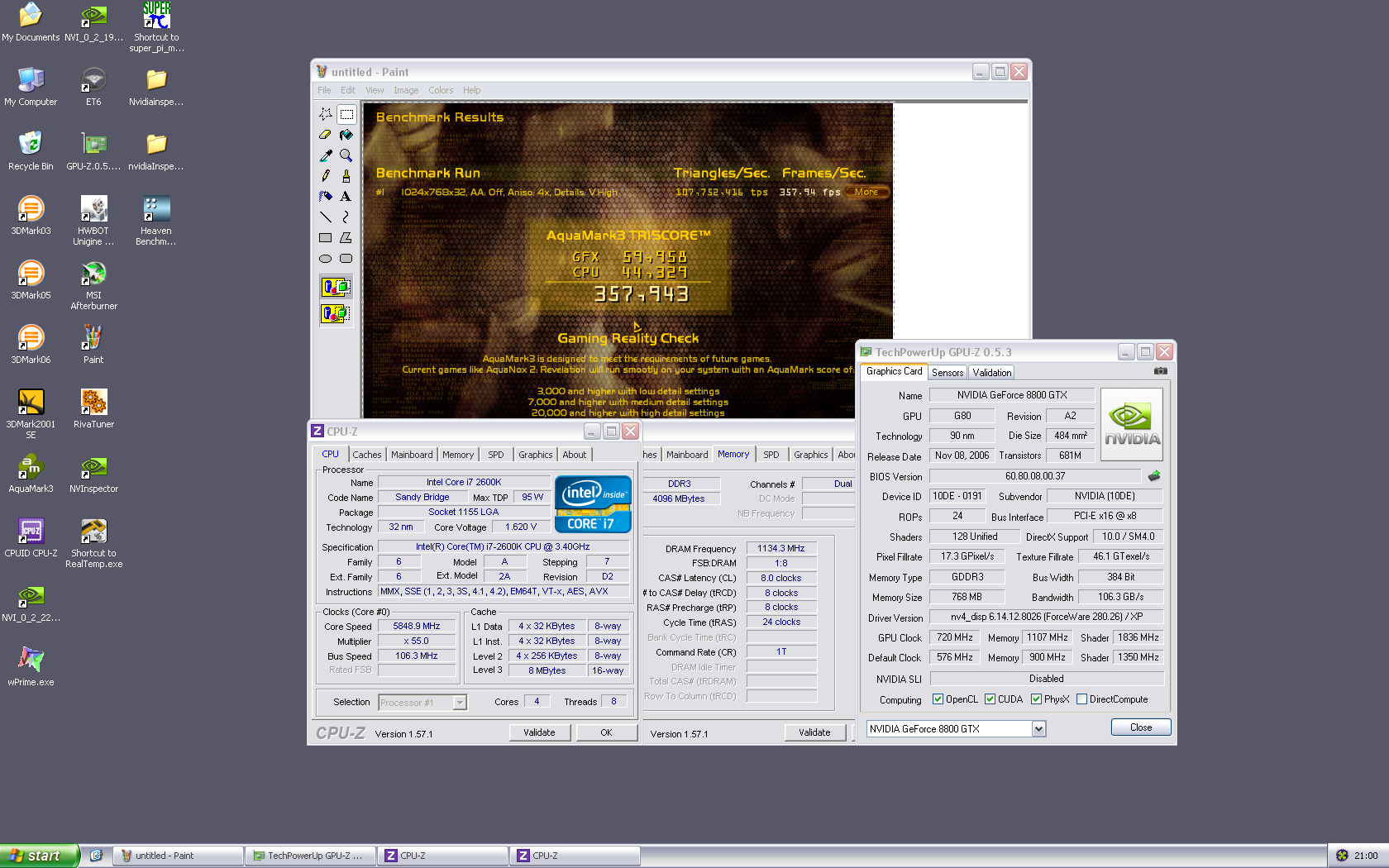Select the Text tool in Paint
Viewport: 1389px width, 868px height.
[x=346, y=197]
